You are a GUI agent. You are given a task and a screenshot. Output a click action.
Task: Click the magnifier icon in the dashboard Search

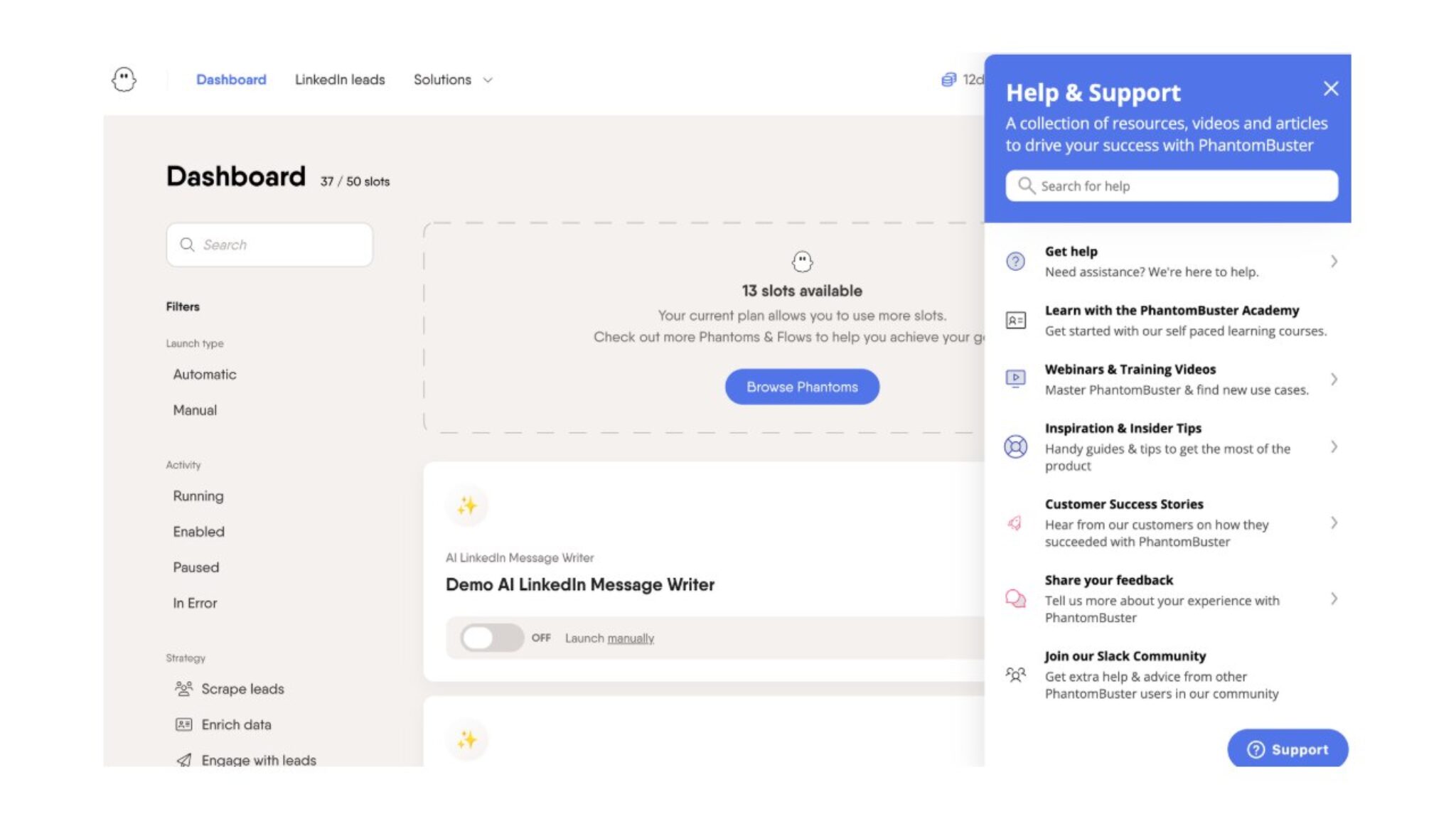187,245
